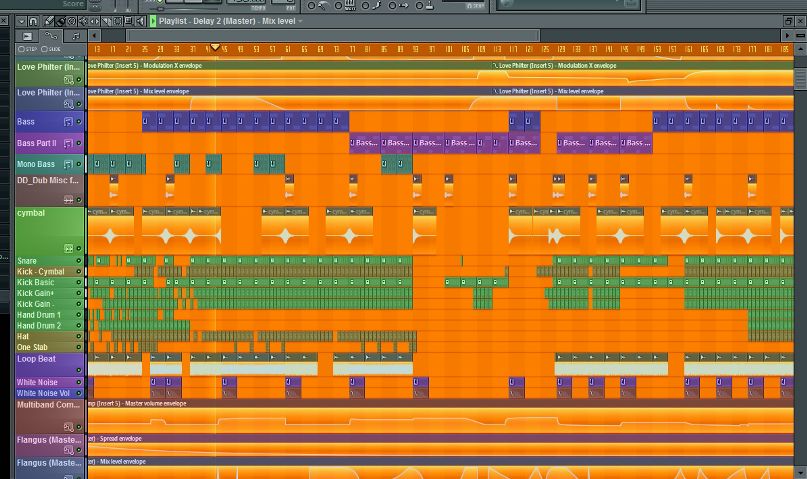The width and height of the screenshot is (807, 479).
Task: Open menu on second Love Philter Mix level clip
Action: pos(495,91)
